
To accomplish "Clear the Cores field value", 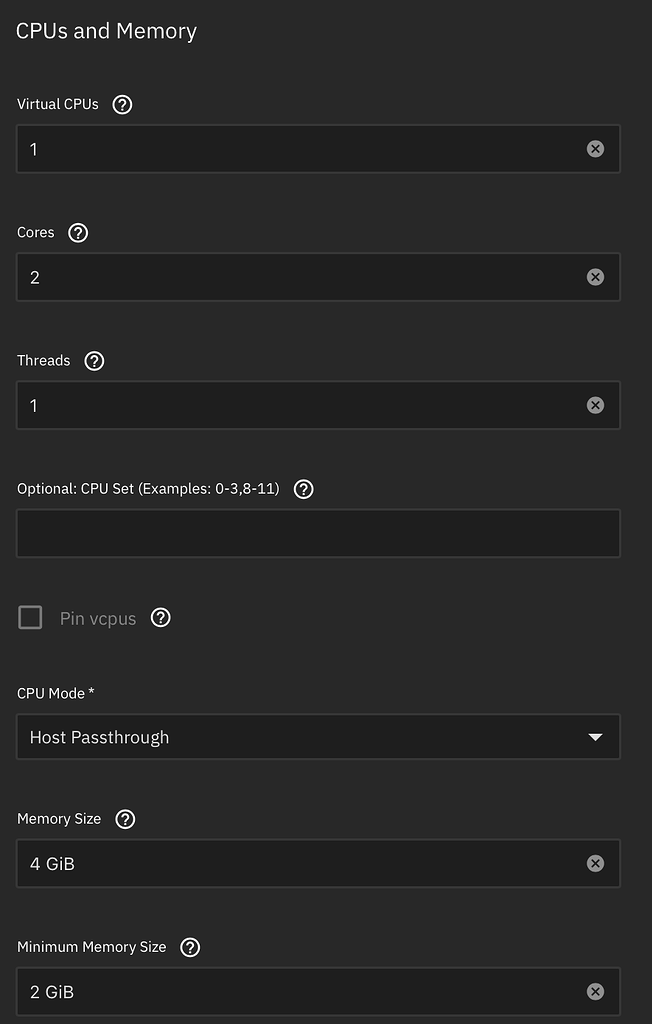I will point(595,277).
